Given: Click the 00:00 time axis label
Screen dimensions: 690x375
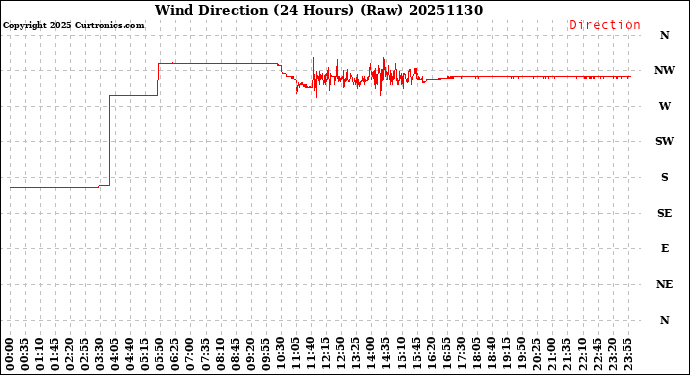Looking at the screenshot, I should (x=10, y=354).
